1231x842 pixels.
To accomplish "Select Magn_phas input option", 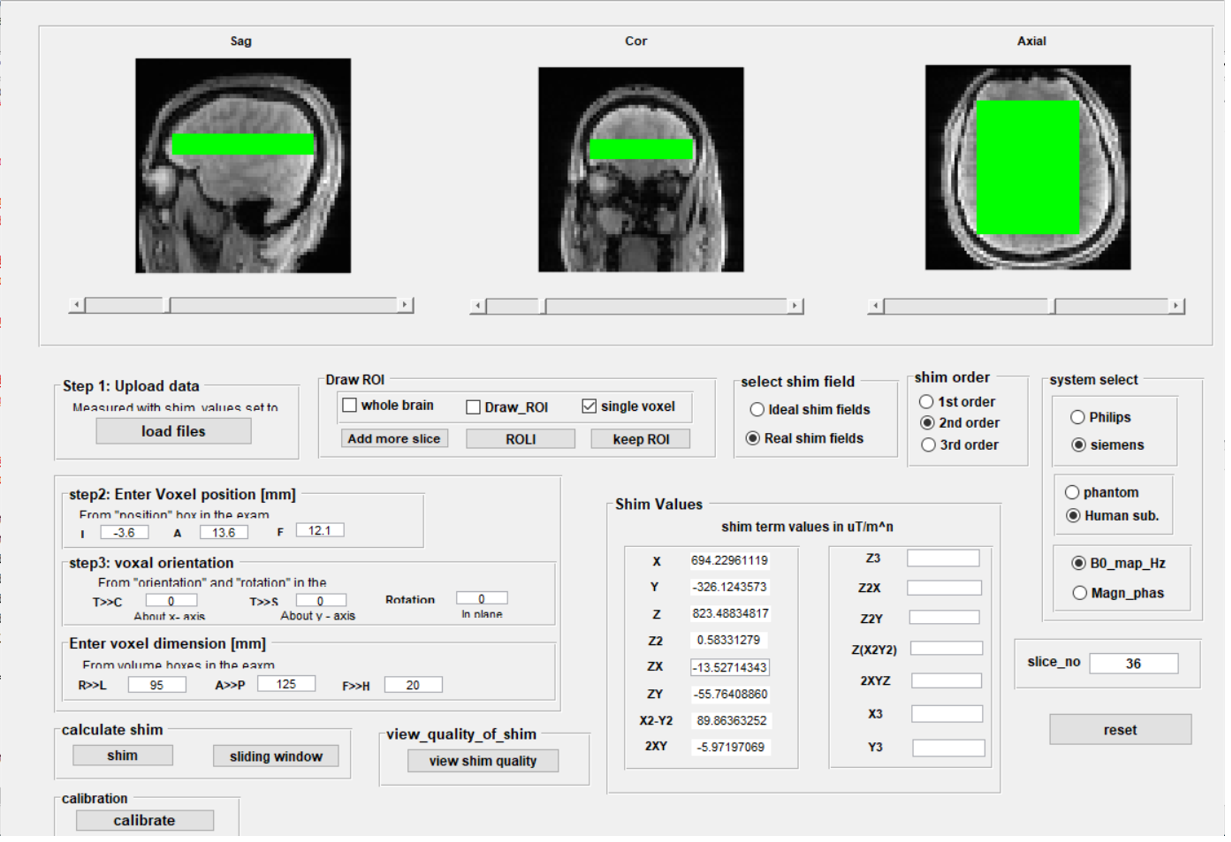I will tap(1079, 593).
